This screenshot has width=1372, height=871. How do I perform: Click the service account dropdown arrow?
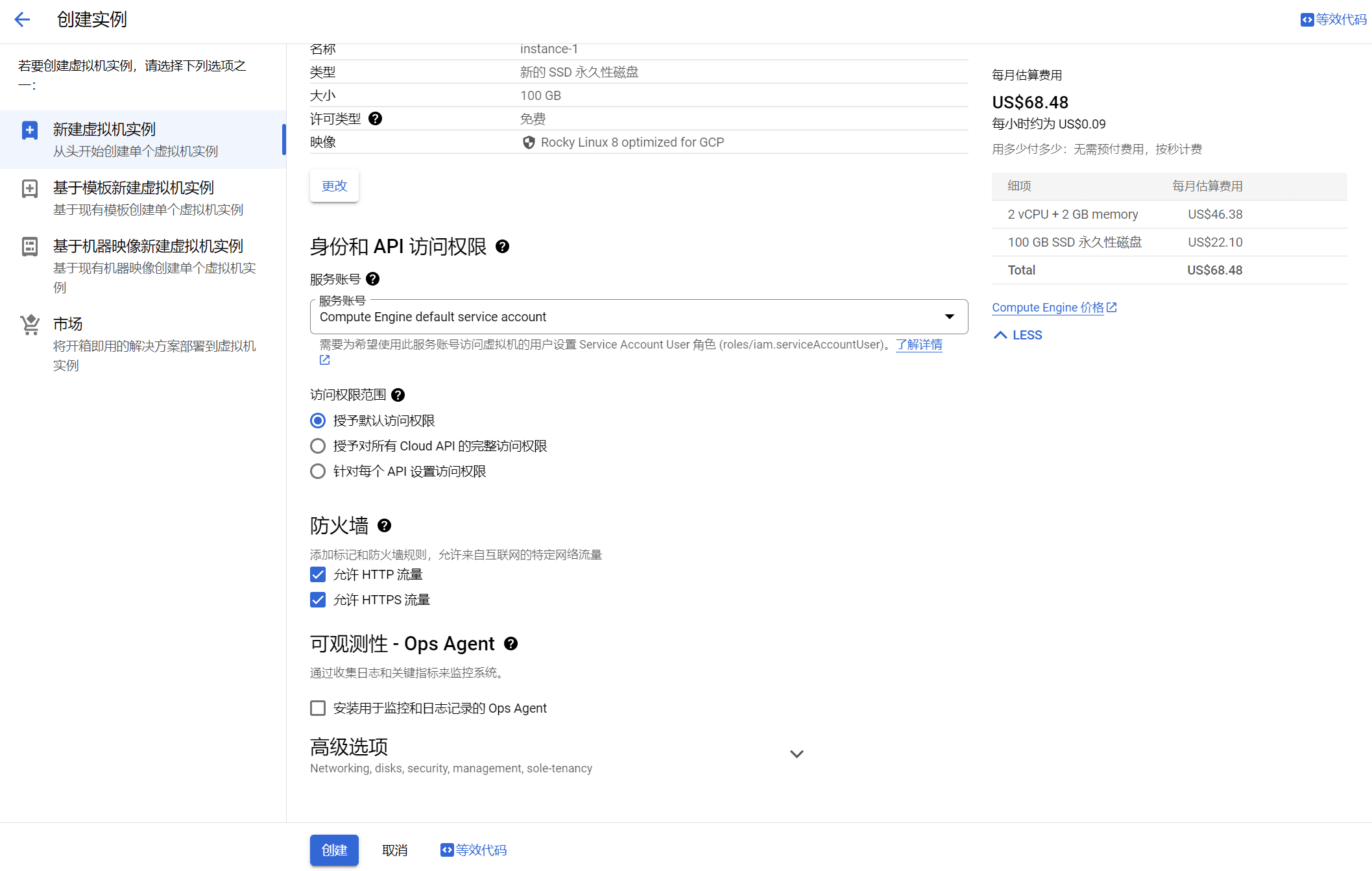point(950,317)
